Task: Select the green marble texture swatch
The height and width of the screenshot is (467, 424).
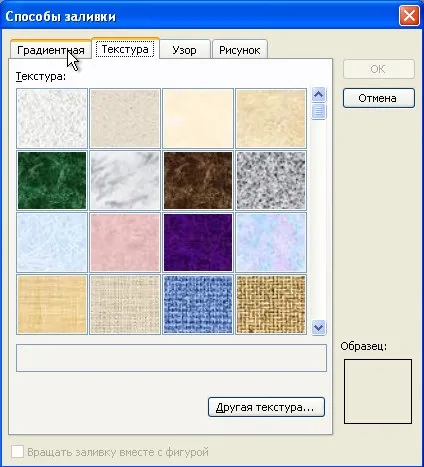Action: coord(52,180)
